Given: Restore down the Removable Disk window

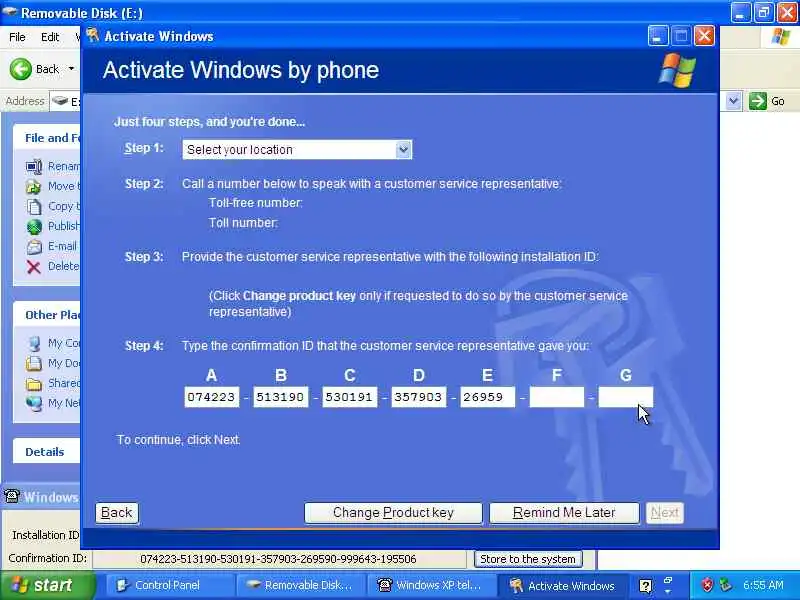Looking at the screenshot, I should [x=763, y=12].
